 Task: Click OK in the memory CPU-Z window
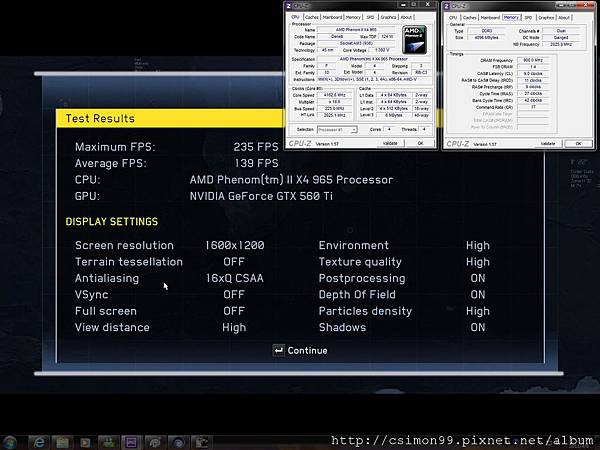[x=578, y=143]
